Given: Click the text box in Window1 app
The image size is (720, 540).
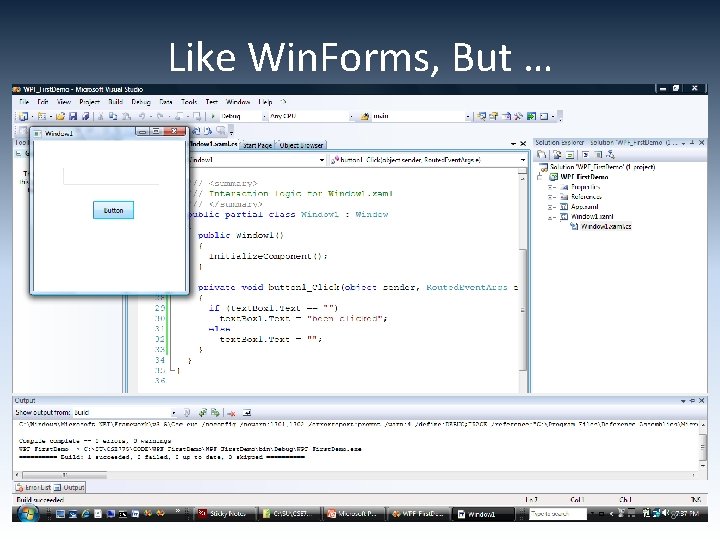Looking at the screenshot, I should coord(111,176).
